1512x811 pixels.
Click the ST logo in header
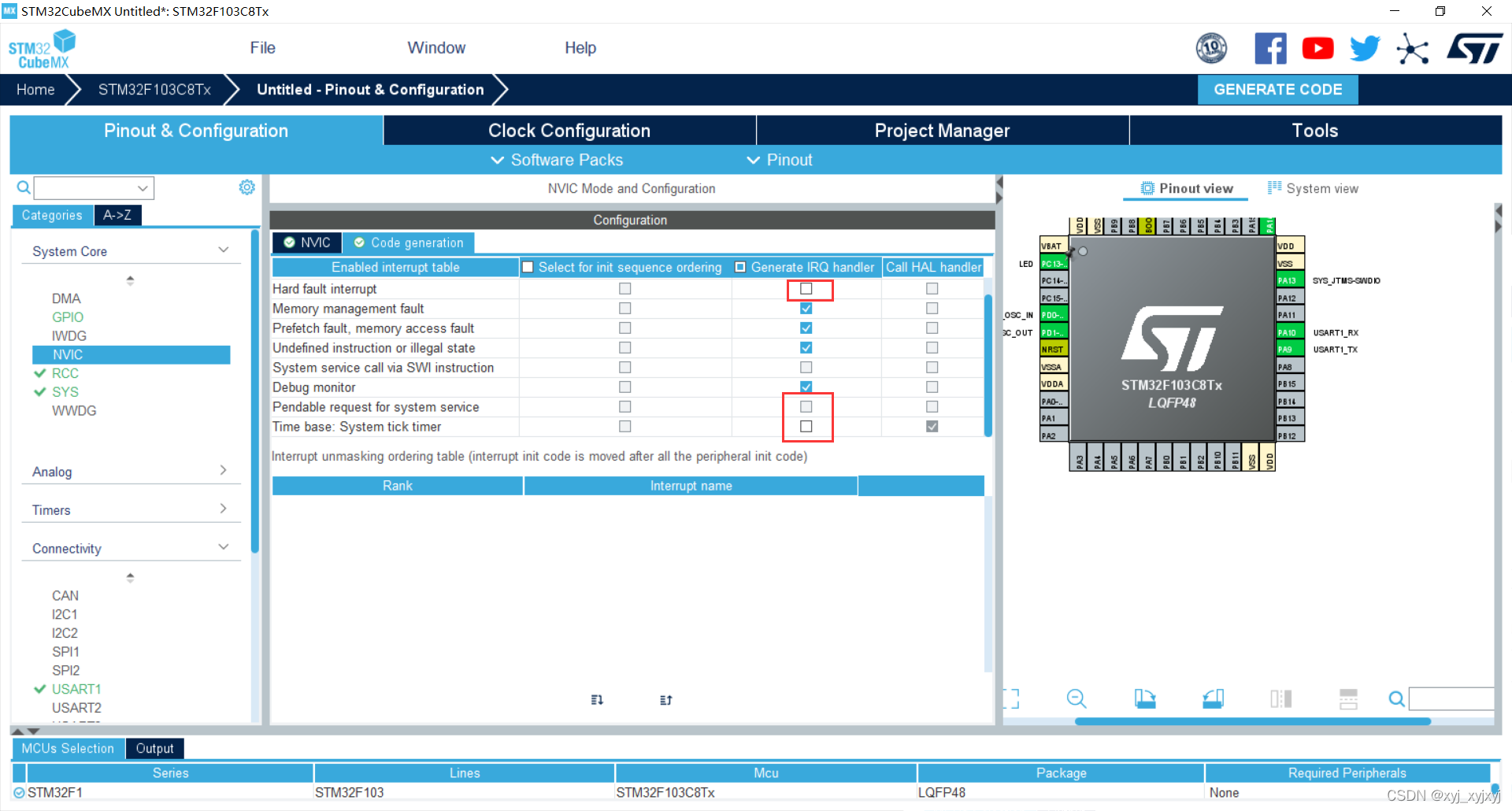(1474, 49)
